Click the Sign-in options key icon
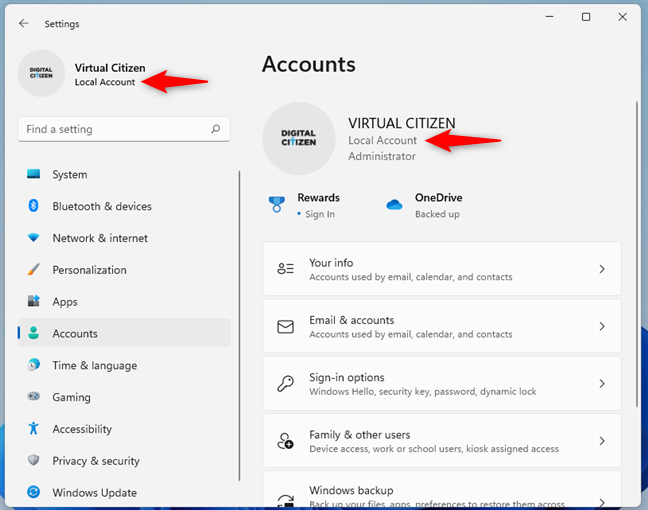The height and width of the screenshot is (510, 648). coord(286,384)
